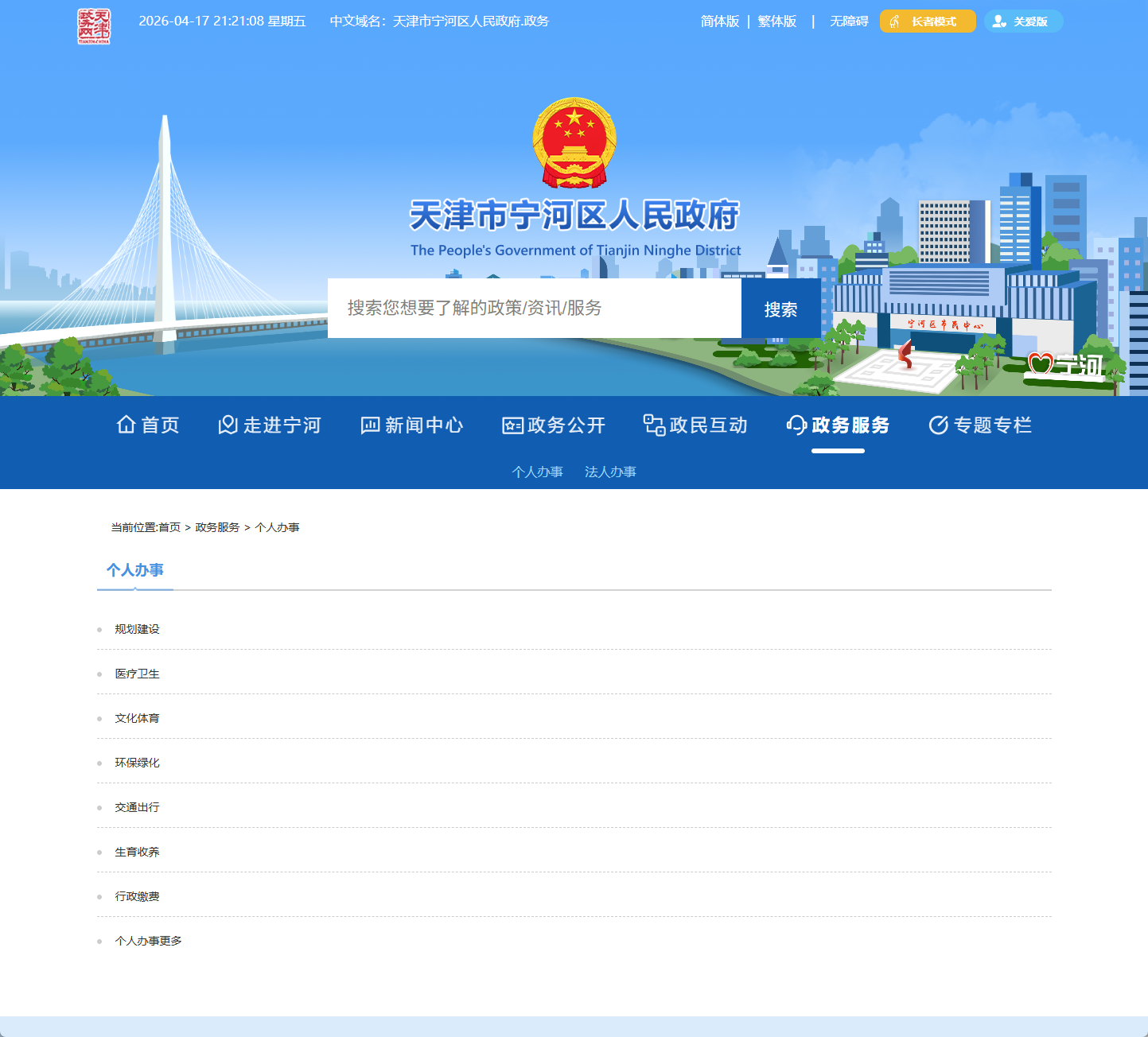Click the national emblem above the site title
Viewport: 1148px width, 1037px height.
point(574,143)
